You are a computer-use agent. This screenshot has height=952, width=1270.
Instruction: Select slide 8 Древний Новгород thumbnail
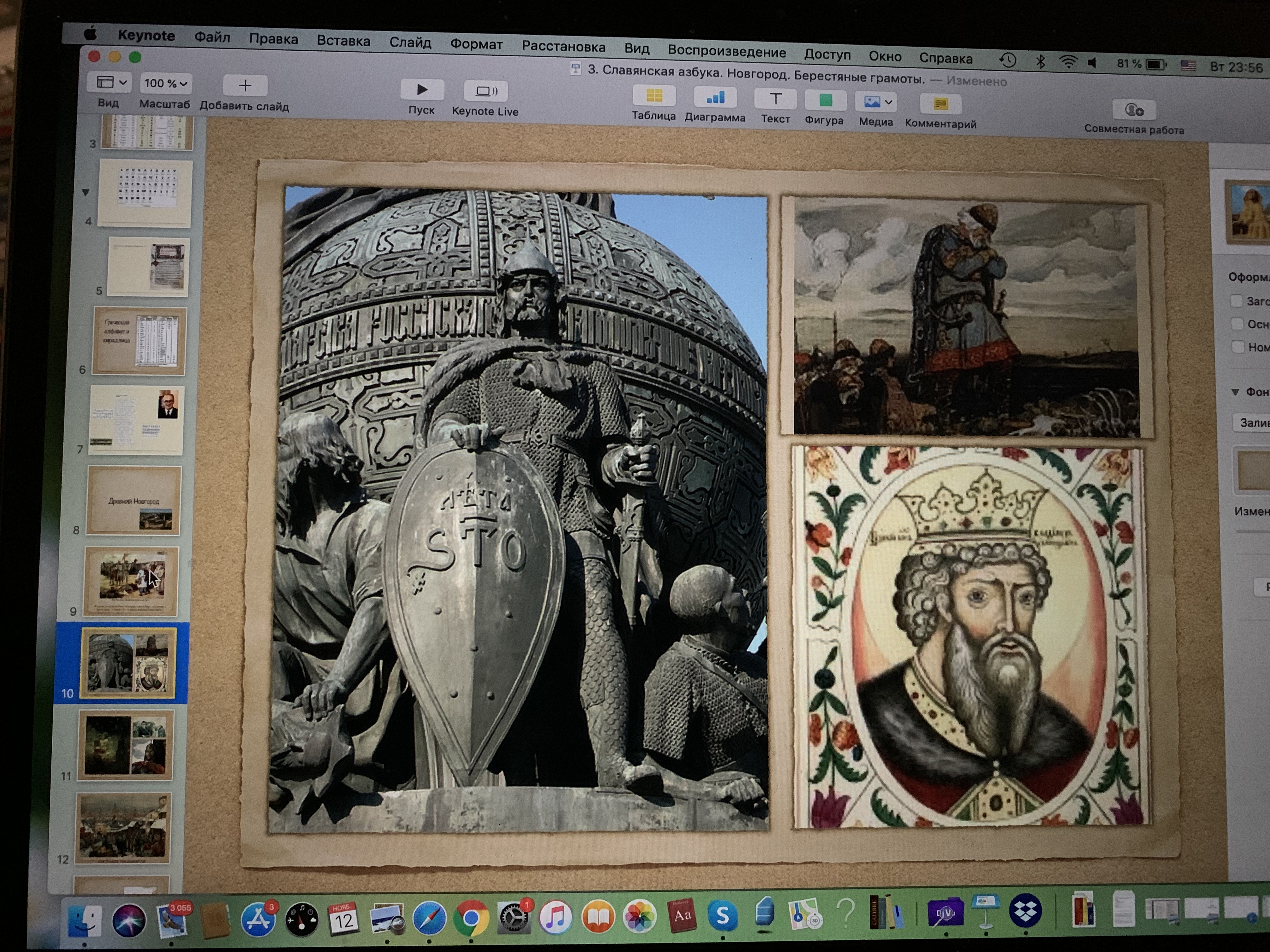tap(134, 500)
